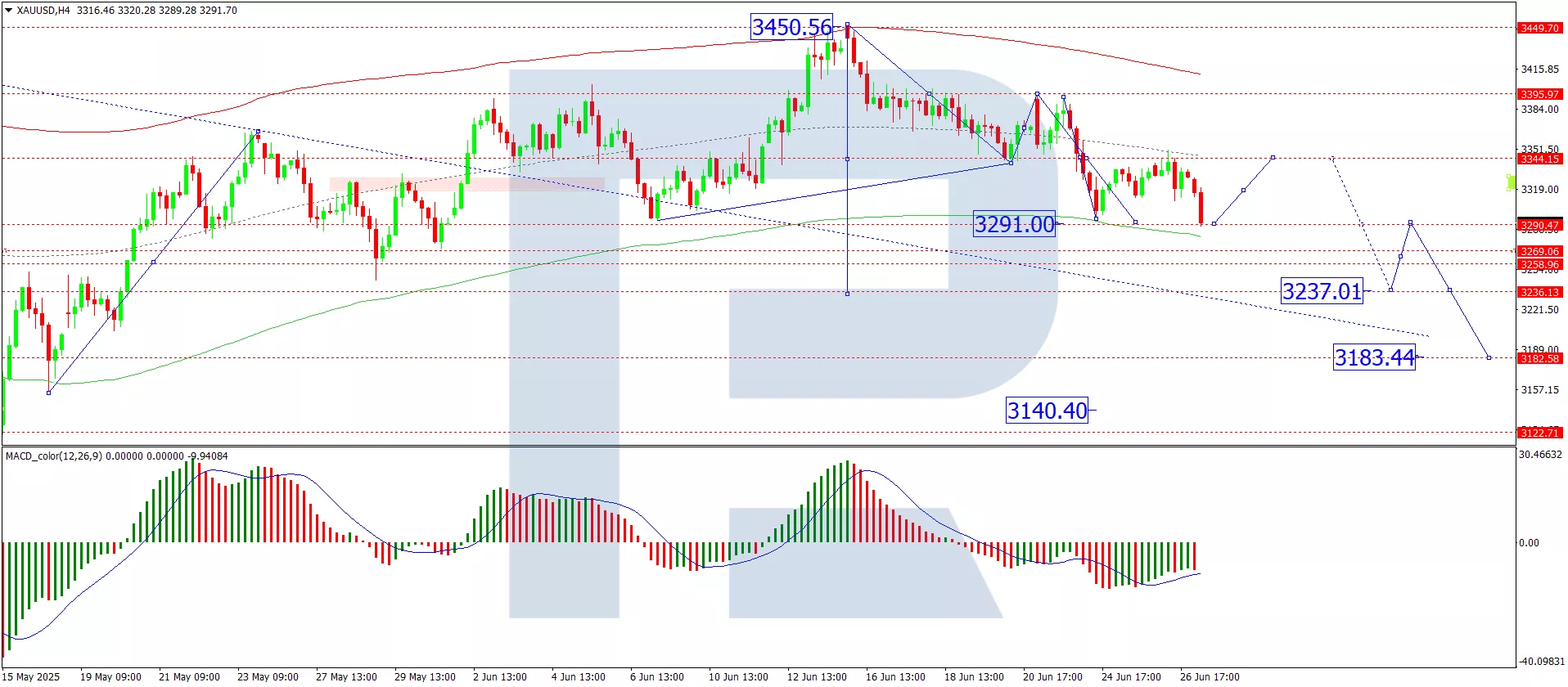This screenshot has height=687, width=1568.
Task: Select the 3450.56 price label box
Action: tap(791, 28)
